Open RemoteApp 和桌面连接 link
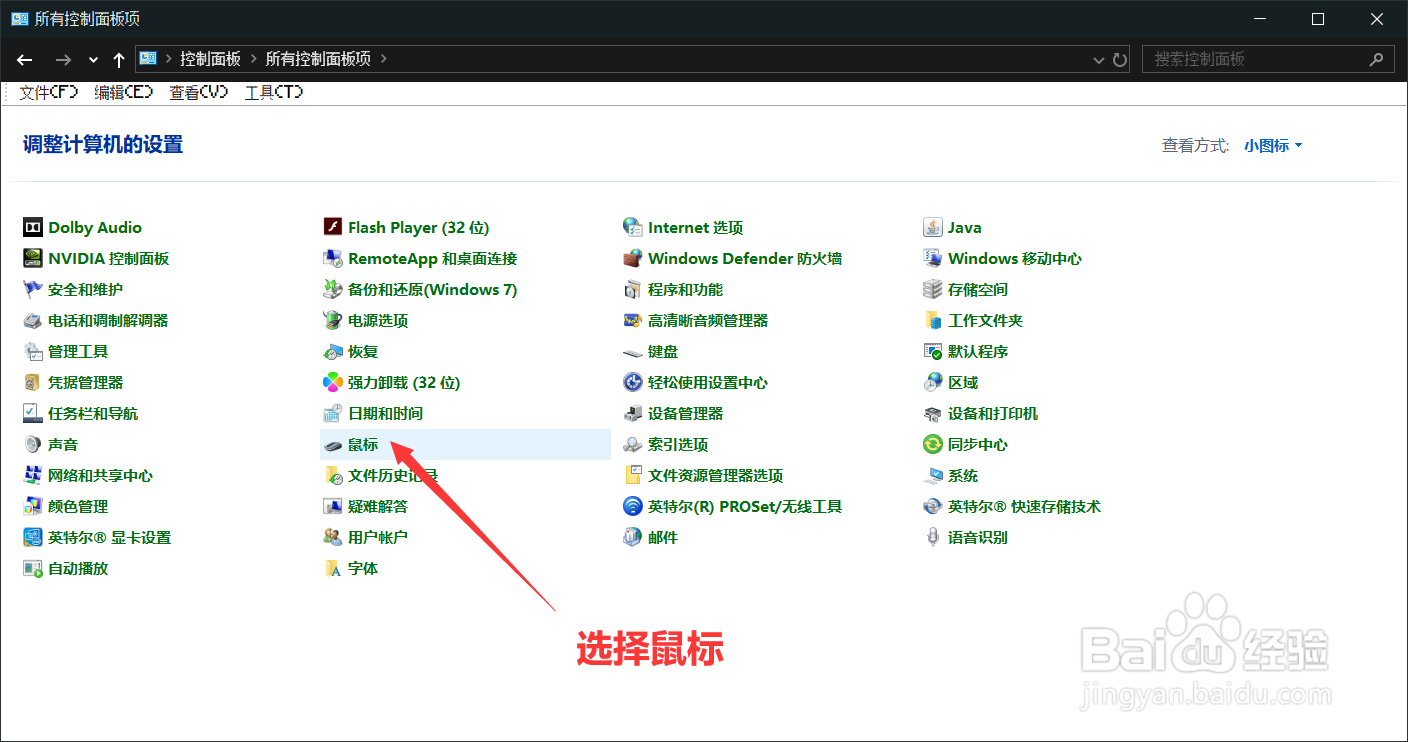The height and width of the screenshot is (742, 1408). pyautogui.click(x=432, y=258)
